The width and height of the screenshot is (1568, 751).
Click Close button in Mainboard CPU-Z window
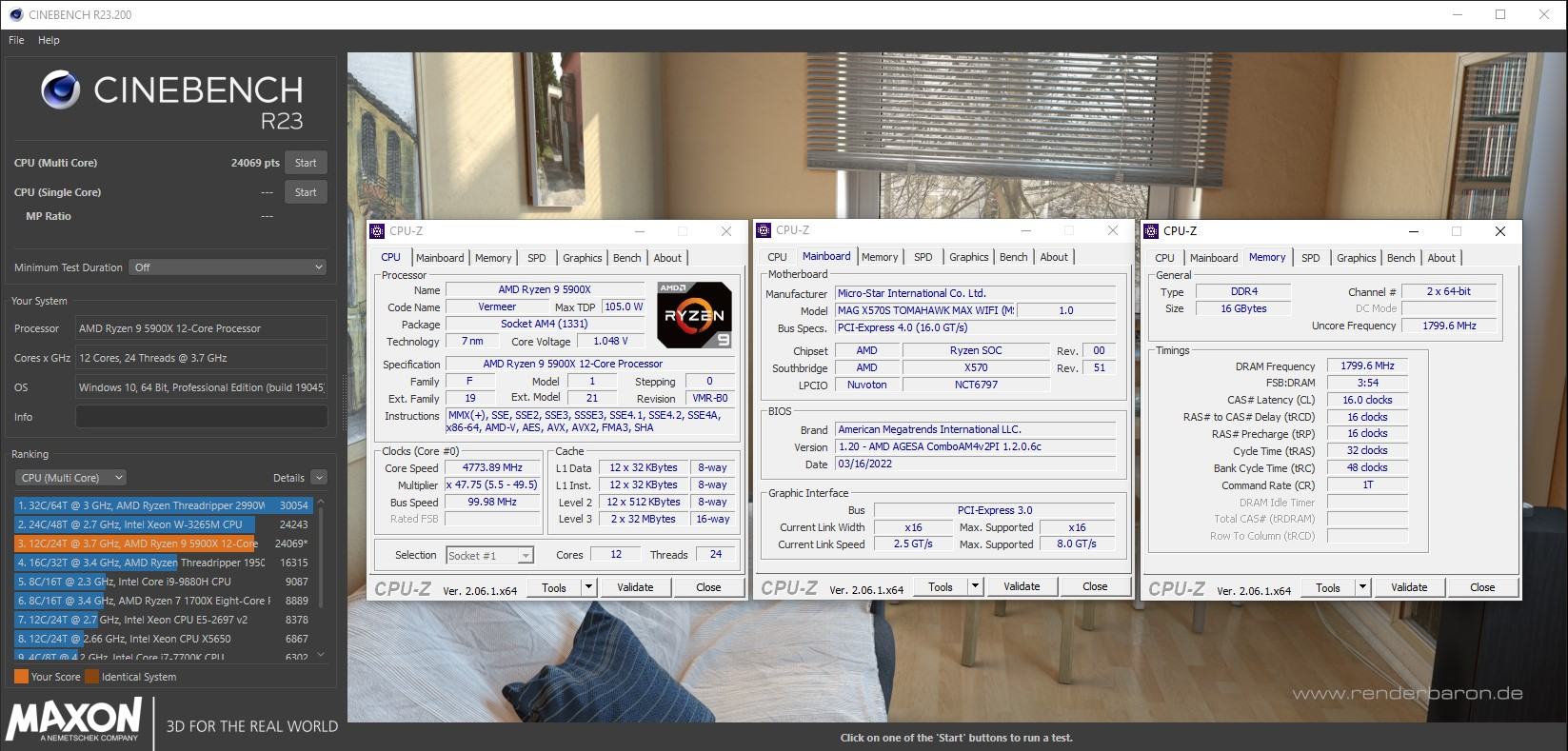(x=1095, y=586)
